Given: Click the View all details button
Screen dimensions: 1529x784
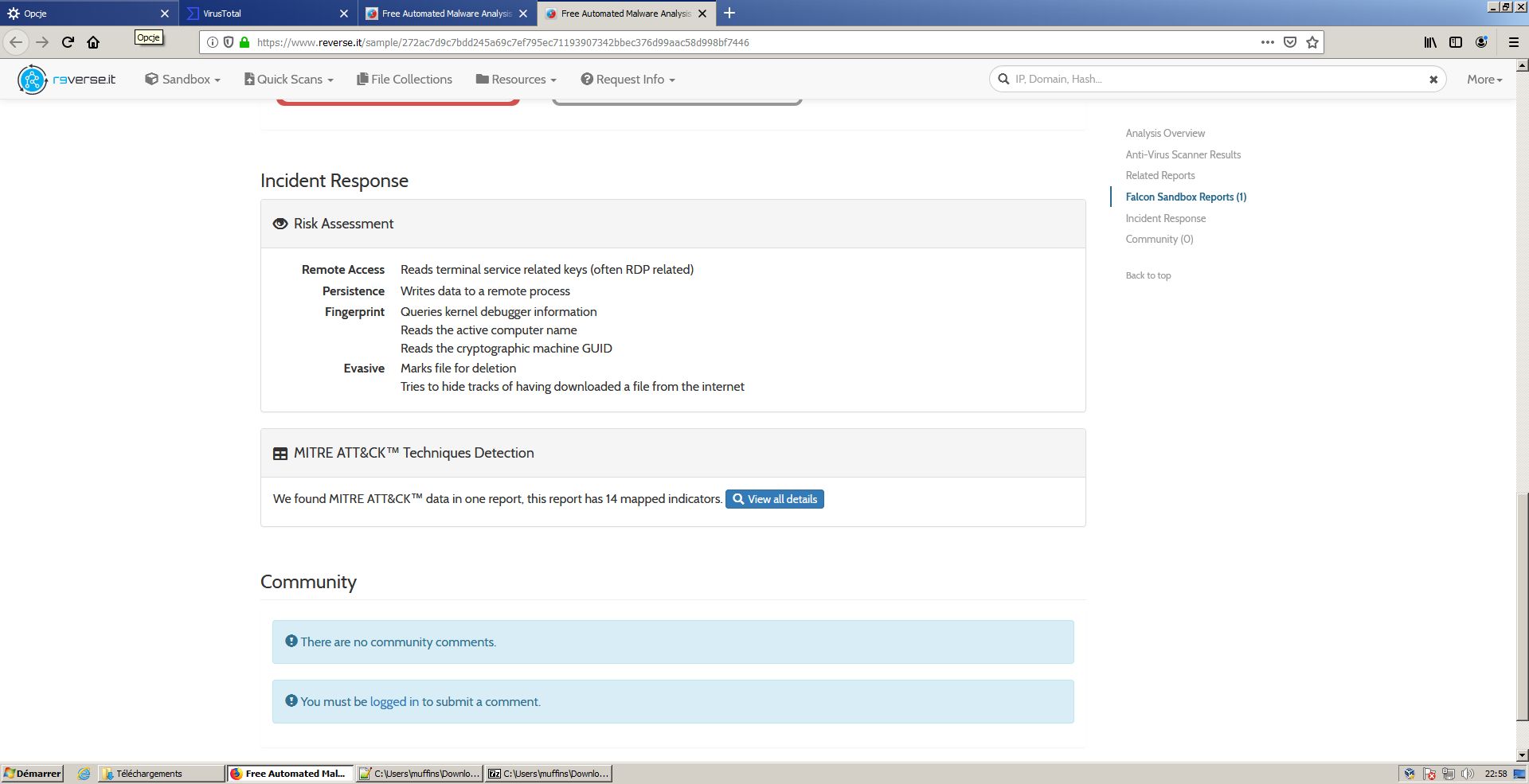Looking at the screenshot, I should coord(775,499).
